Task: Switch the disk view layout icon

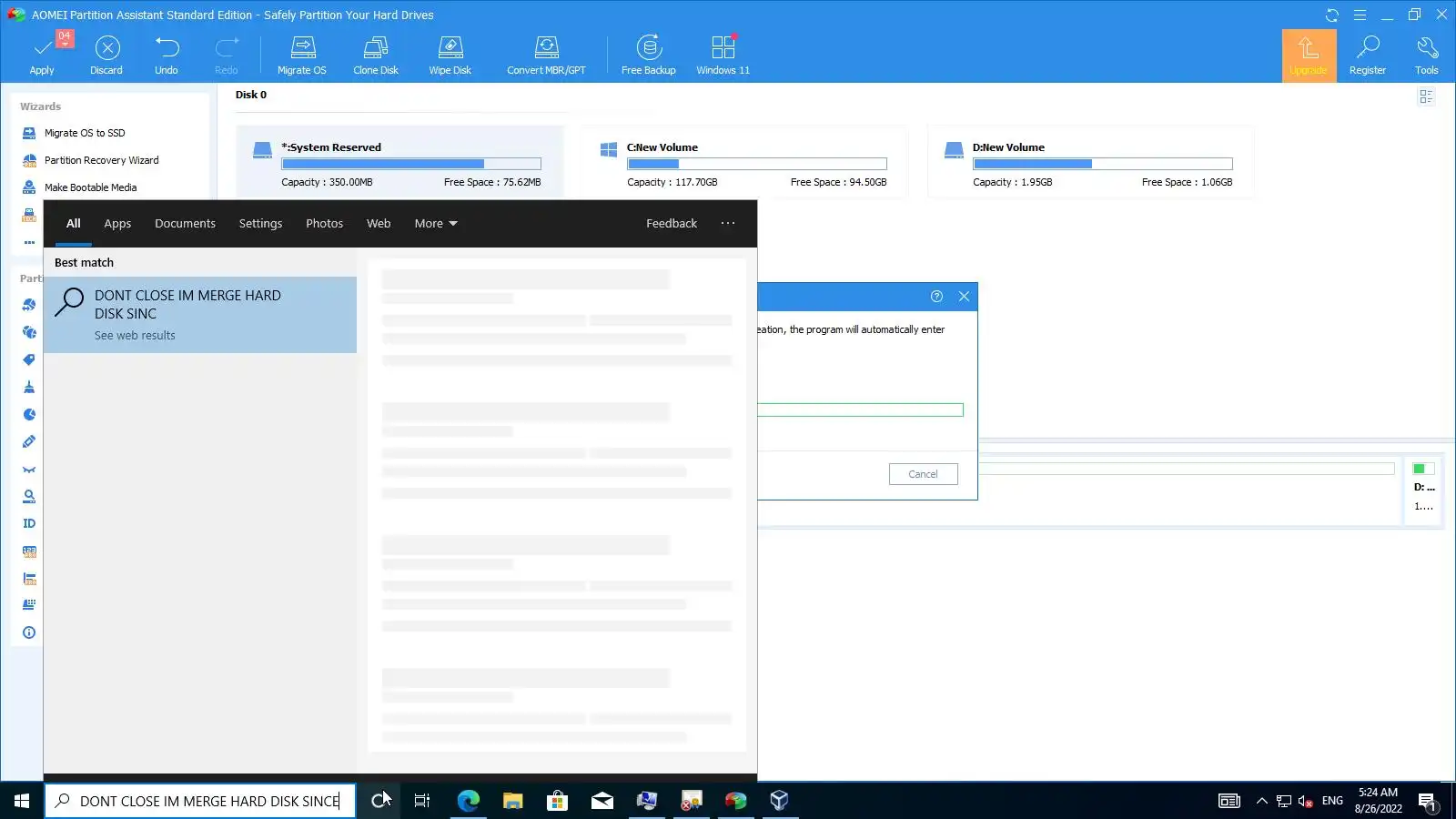Action: [1426, 96]
